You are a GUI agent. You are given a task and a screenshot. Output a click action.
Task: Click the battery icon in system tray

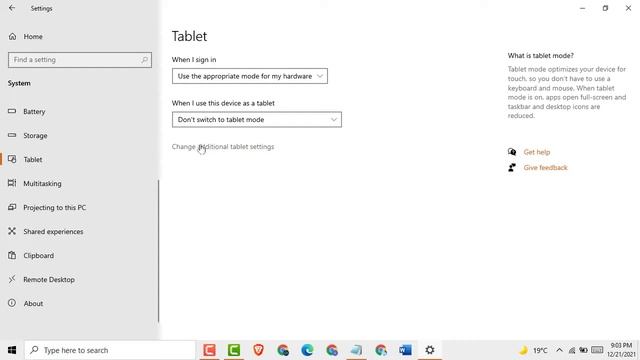coord(583,350)
